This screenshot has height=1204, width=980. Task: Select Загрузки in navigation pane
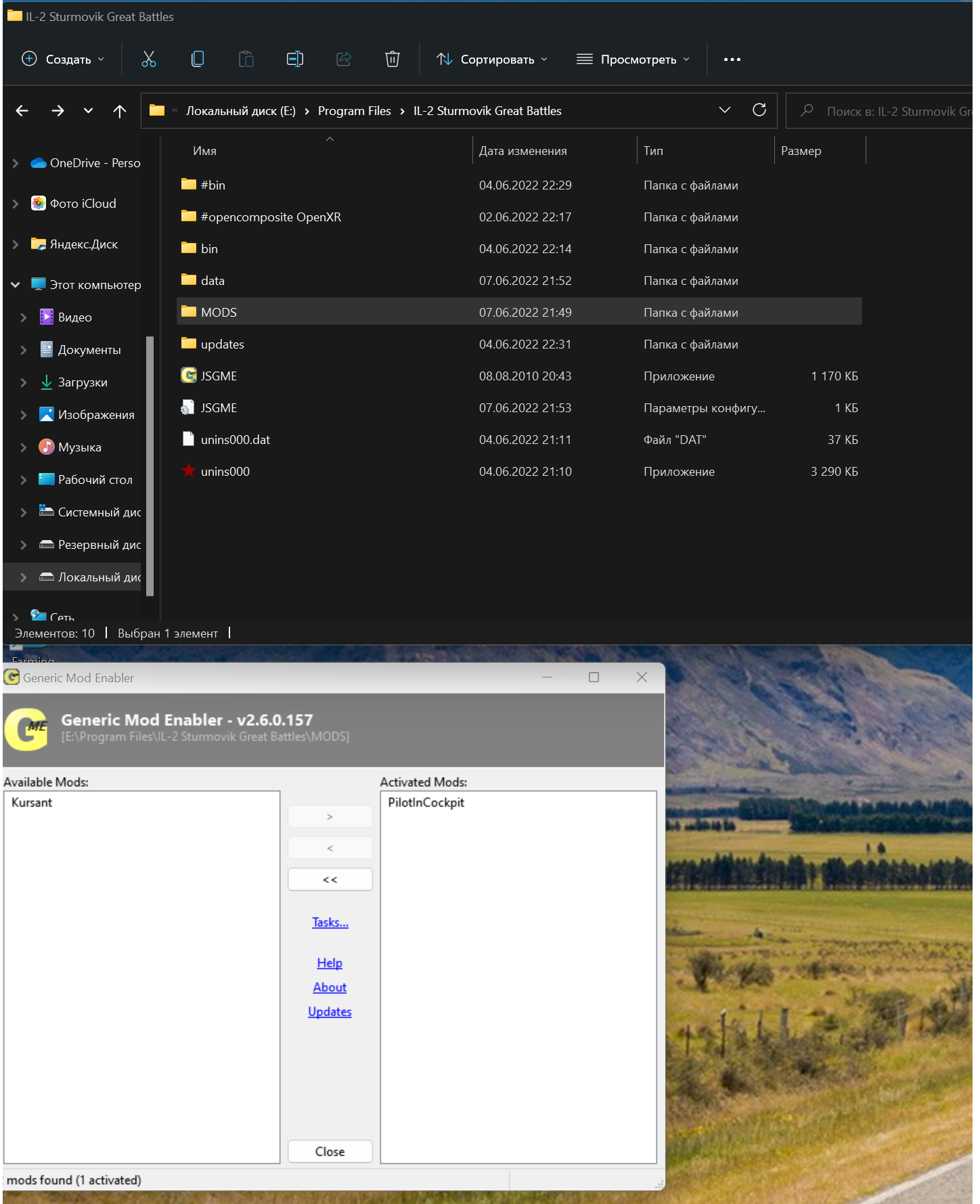click(x=83, y=382)
